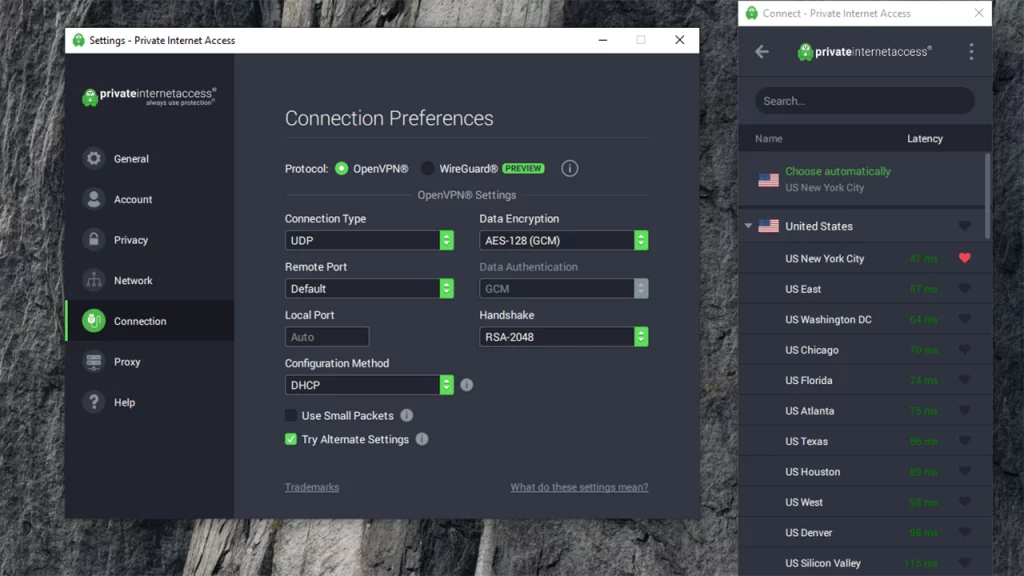
Task: Open Connection Type UDP dropdown
Action: tap(369, 240)
